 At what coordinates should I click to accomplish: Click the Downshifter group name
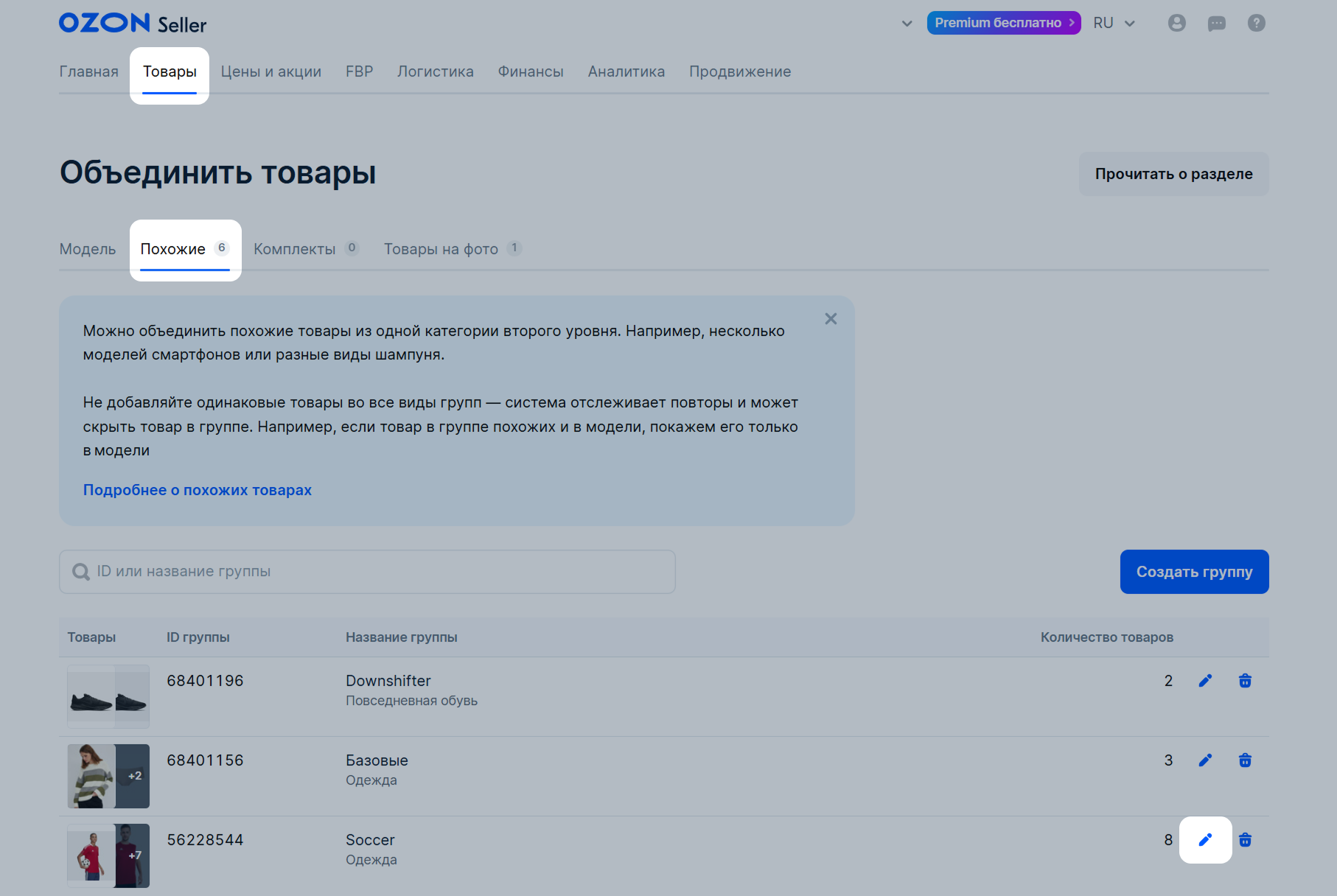pyautogui.click(x=388, y=681)
